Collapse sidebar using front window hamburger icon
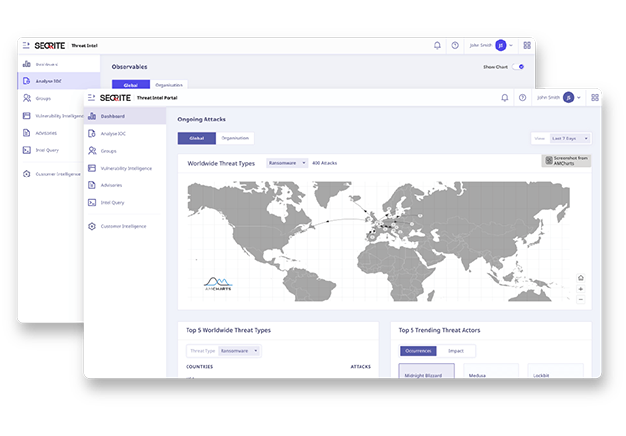Viewport: 626px width, 436px height. coord(92,98)
